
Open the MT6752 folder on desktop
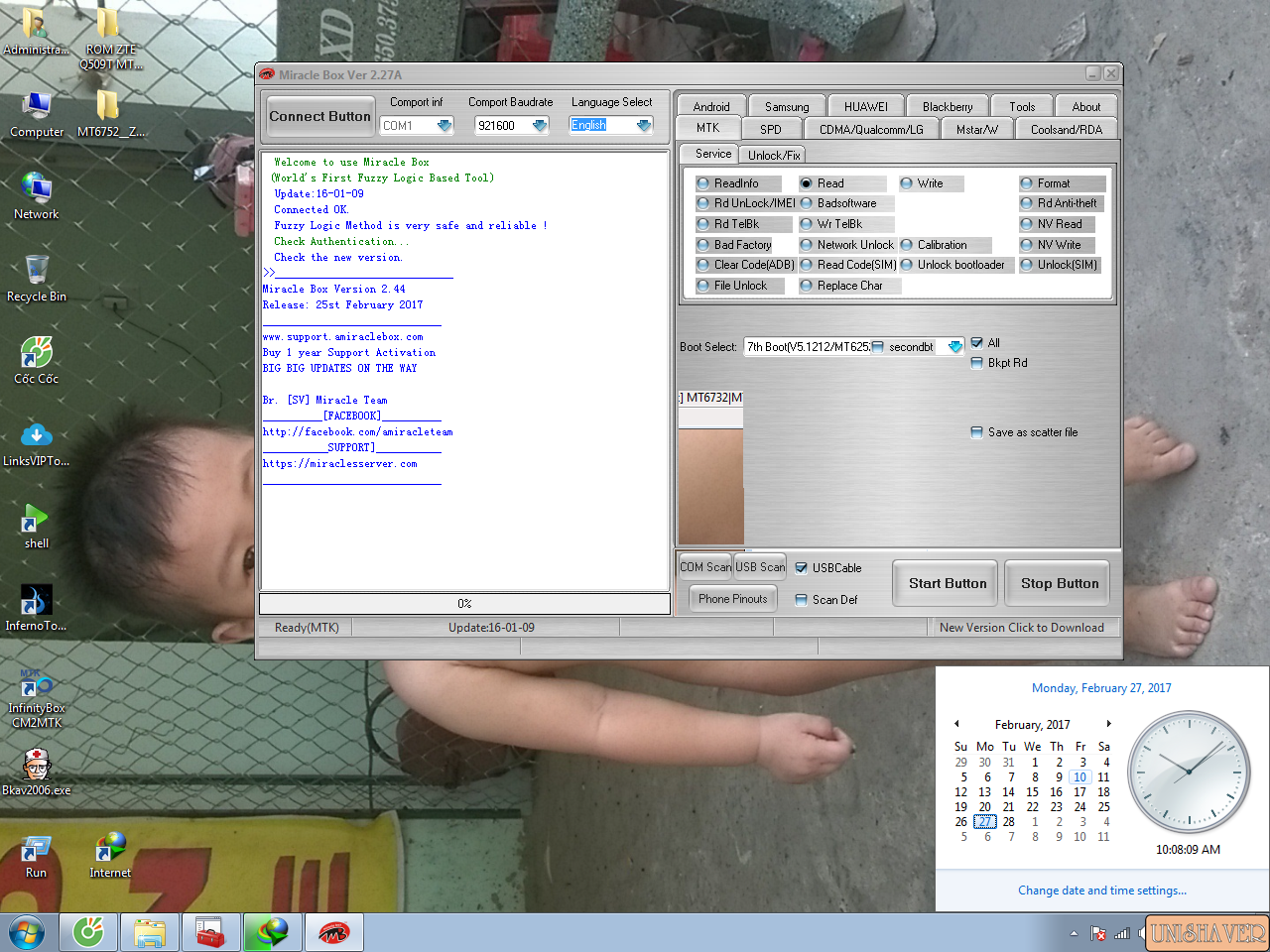(110, 113)
